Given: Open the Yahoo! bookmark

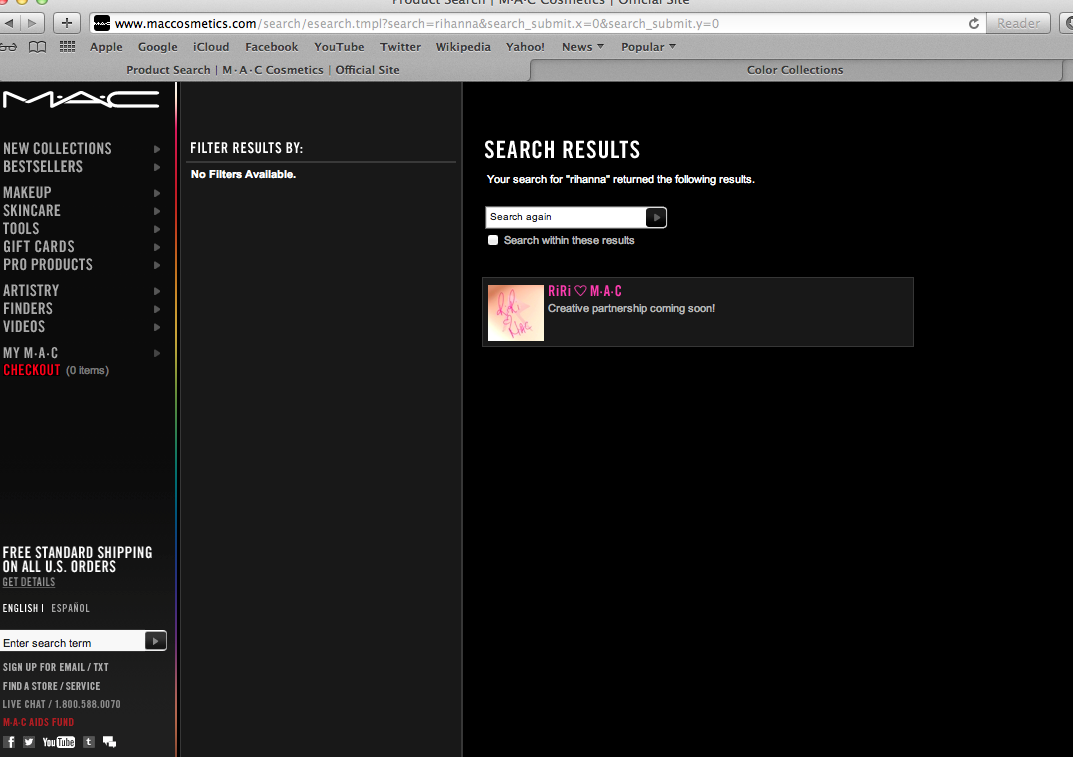Looking at the screenshot, I should click(x=526, y=47).
